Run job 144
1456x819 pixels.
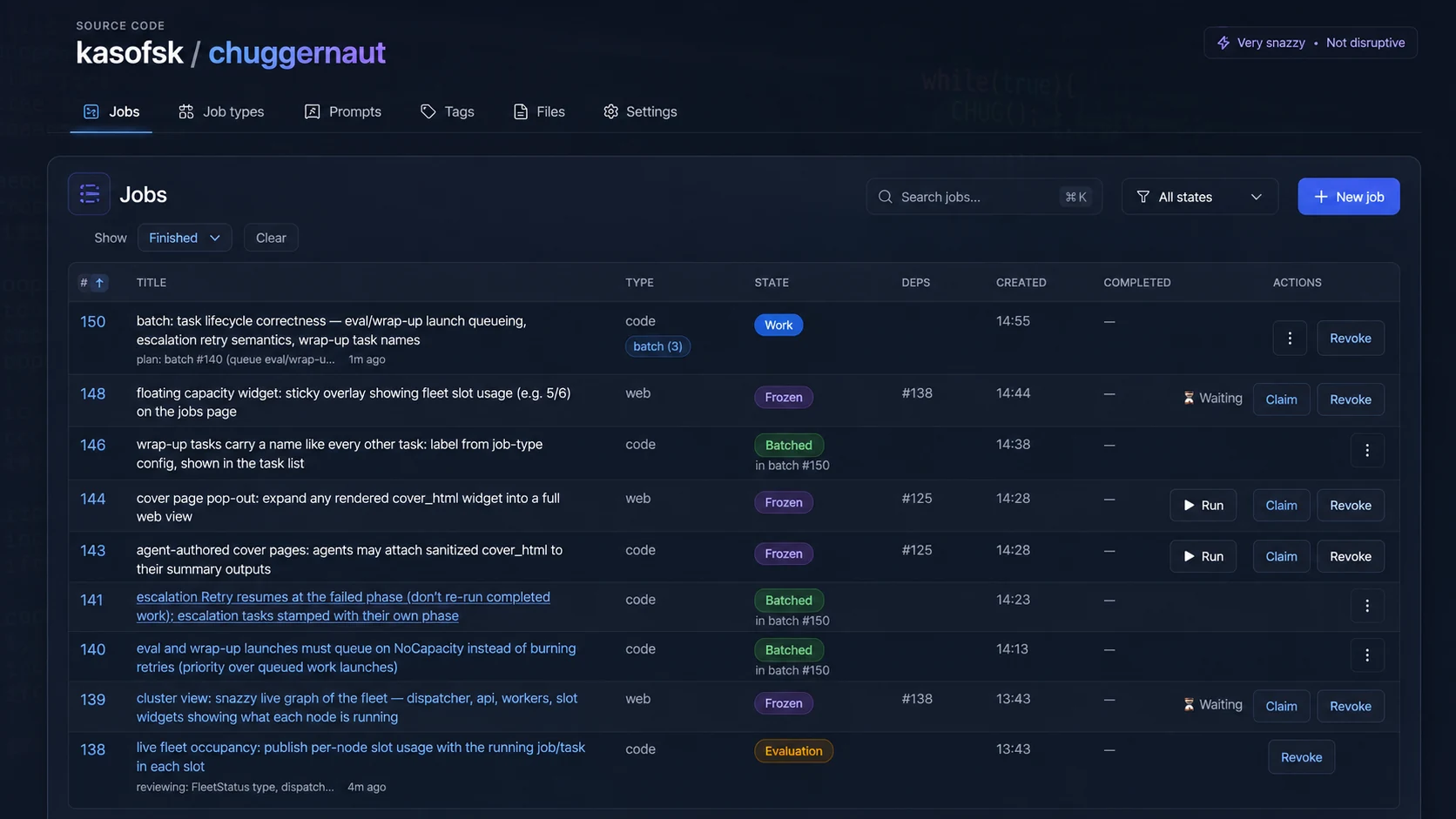coord(1203,506)
